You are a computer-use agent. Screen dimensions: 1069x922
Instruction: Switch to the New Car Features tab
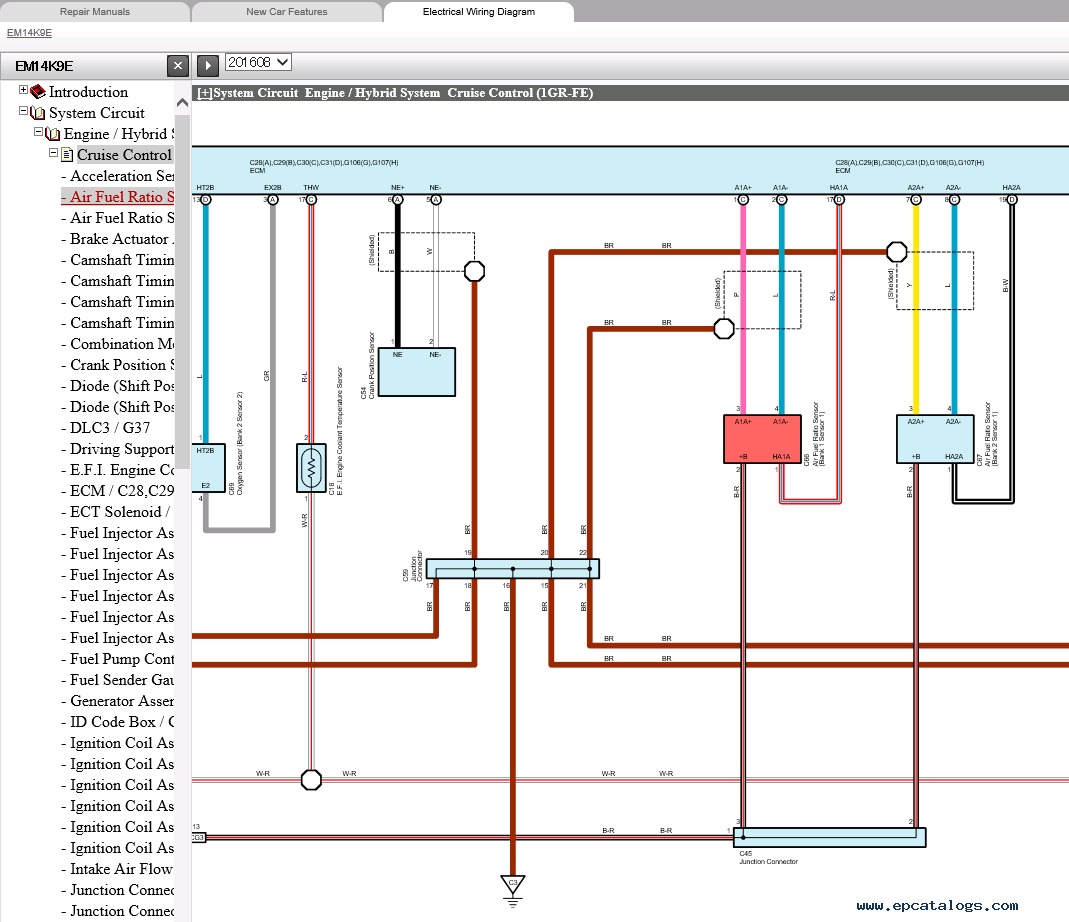(286, 12)
